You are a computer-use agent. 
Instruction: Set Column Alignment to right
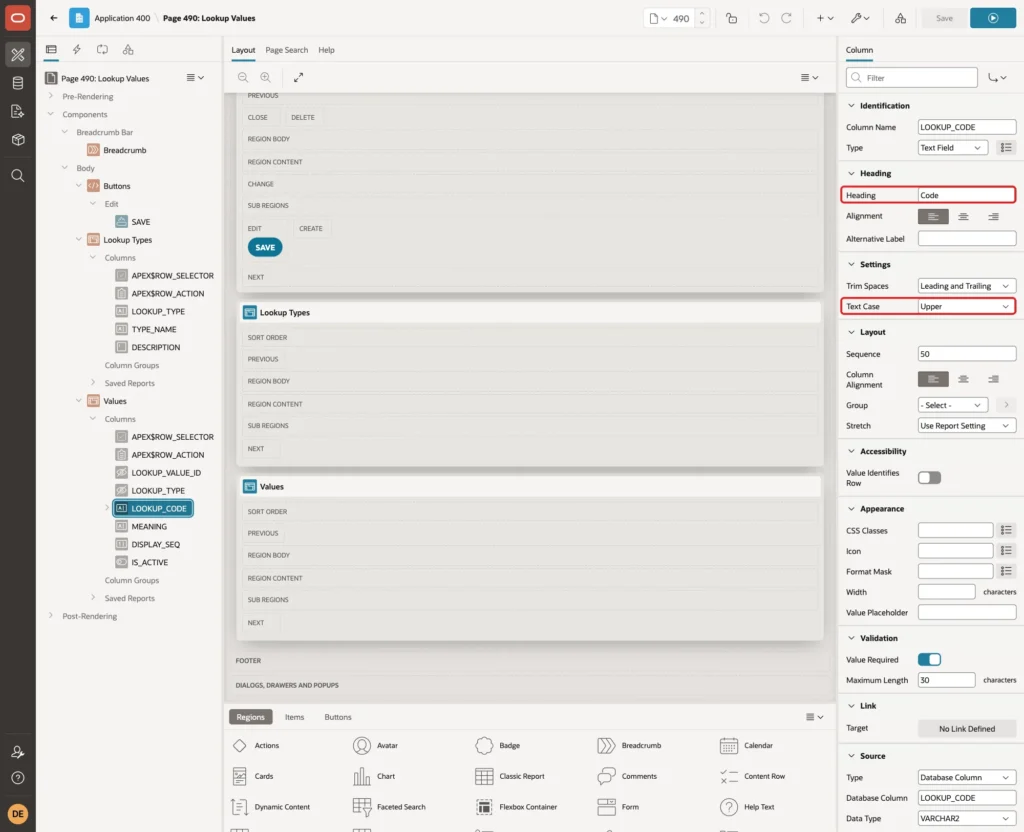[993, 379]
